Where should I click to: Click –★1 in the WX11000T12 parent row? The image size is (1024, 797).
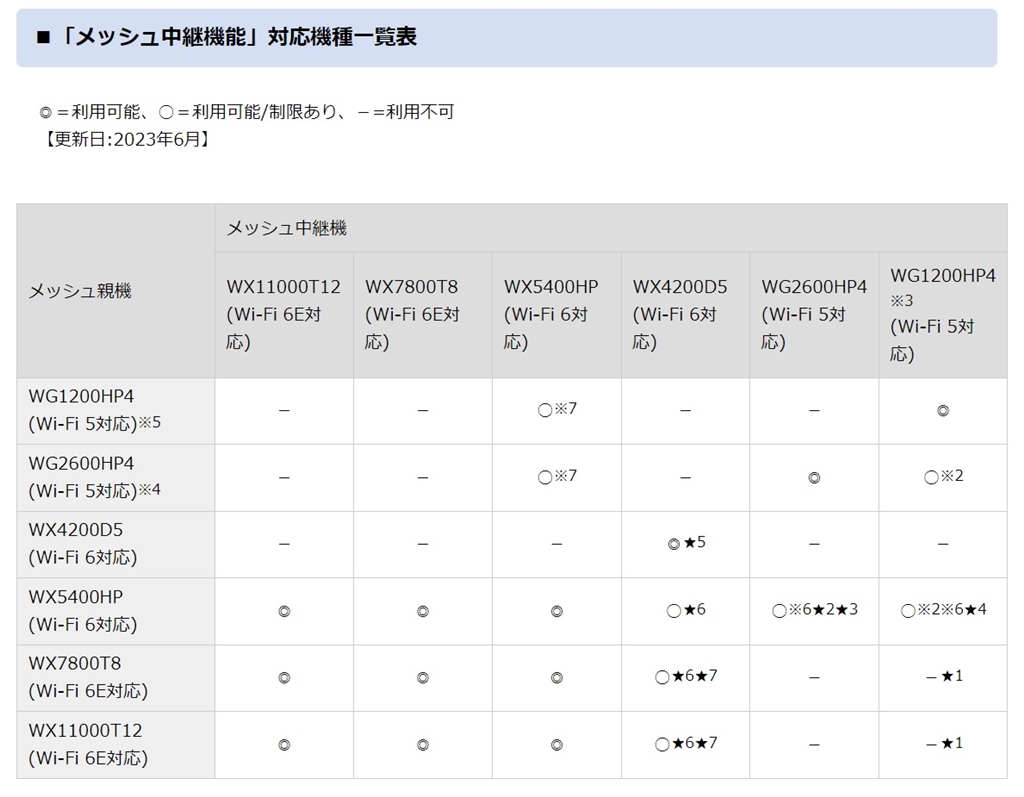coord(944,744)
